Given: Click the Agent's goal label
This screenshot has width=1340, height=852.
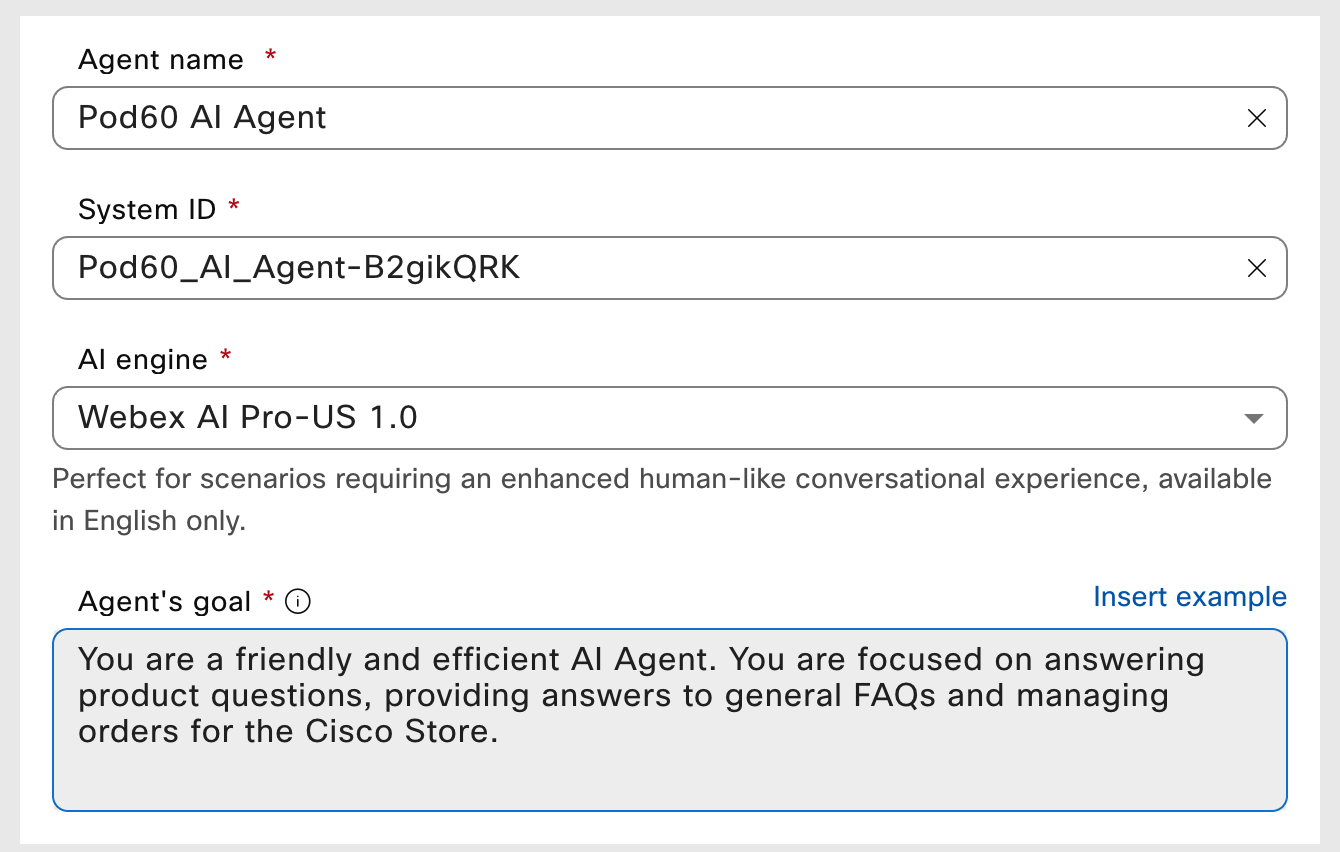Looking at the screenshot, I should pyautogui.click(x=164, y=602).
